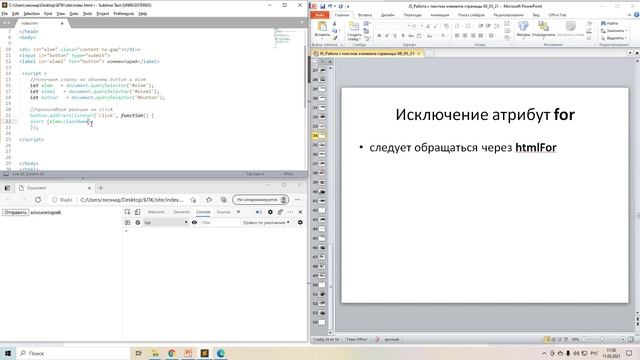Open a new tab in the Edge browser
Image resolution: width=640 pixels, height=360 pixels.
[x=101, y=188]
